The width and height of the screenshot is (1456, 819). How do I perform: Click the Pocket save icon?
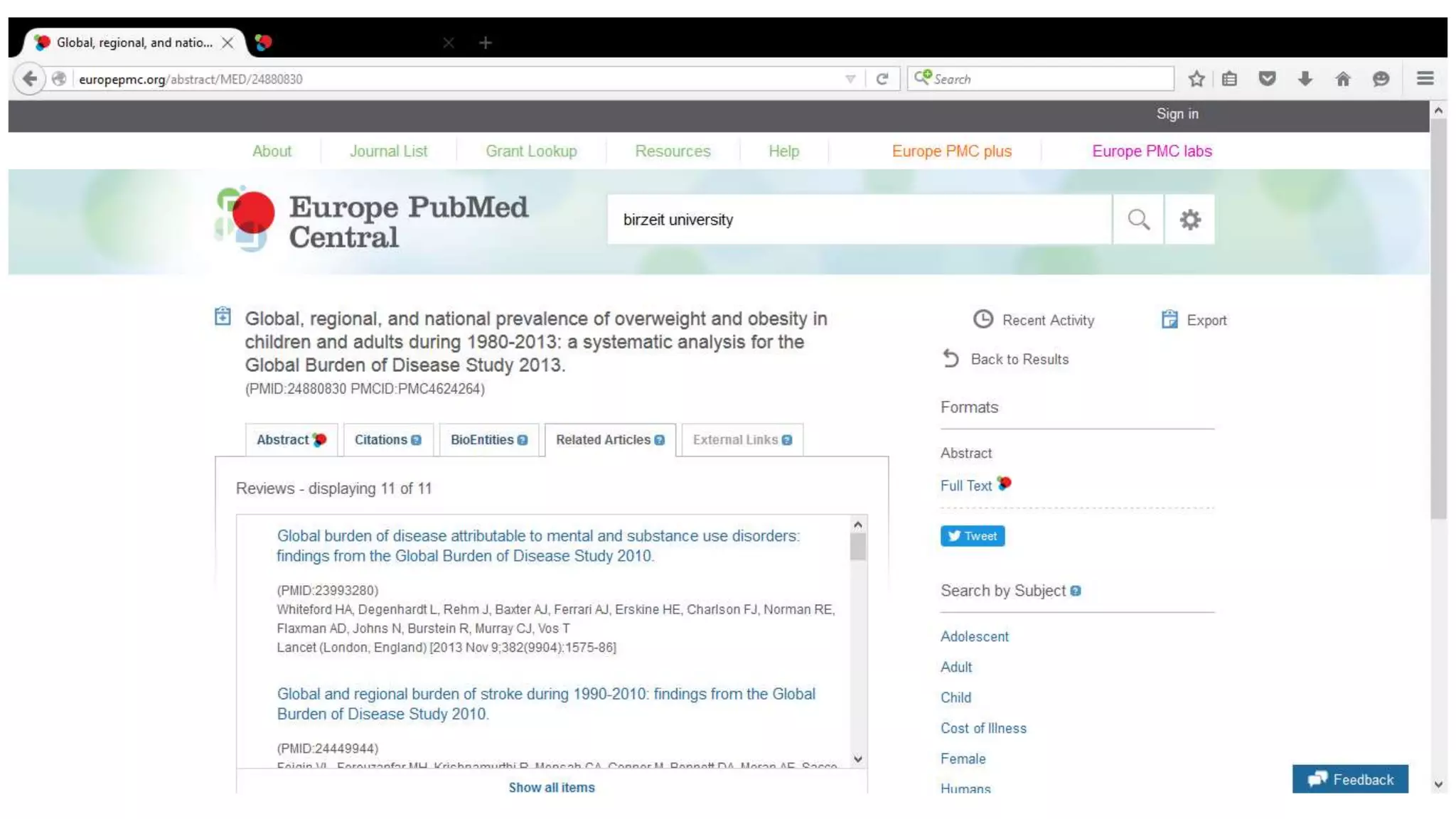tap(1267, 79)
